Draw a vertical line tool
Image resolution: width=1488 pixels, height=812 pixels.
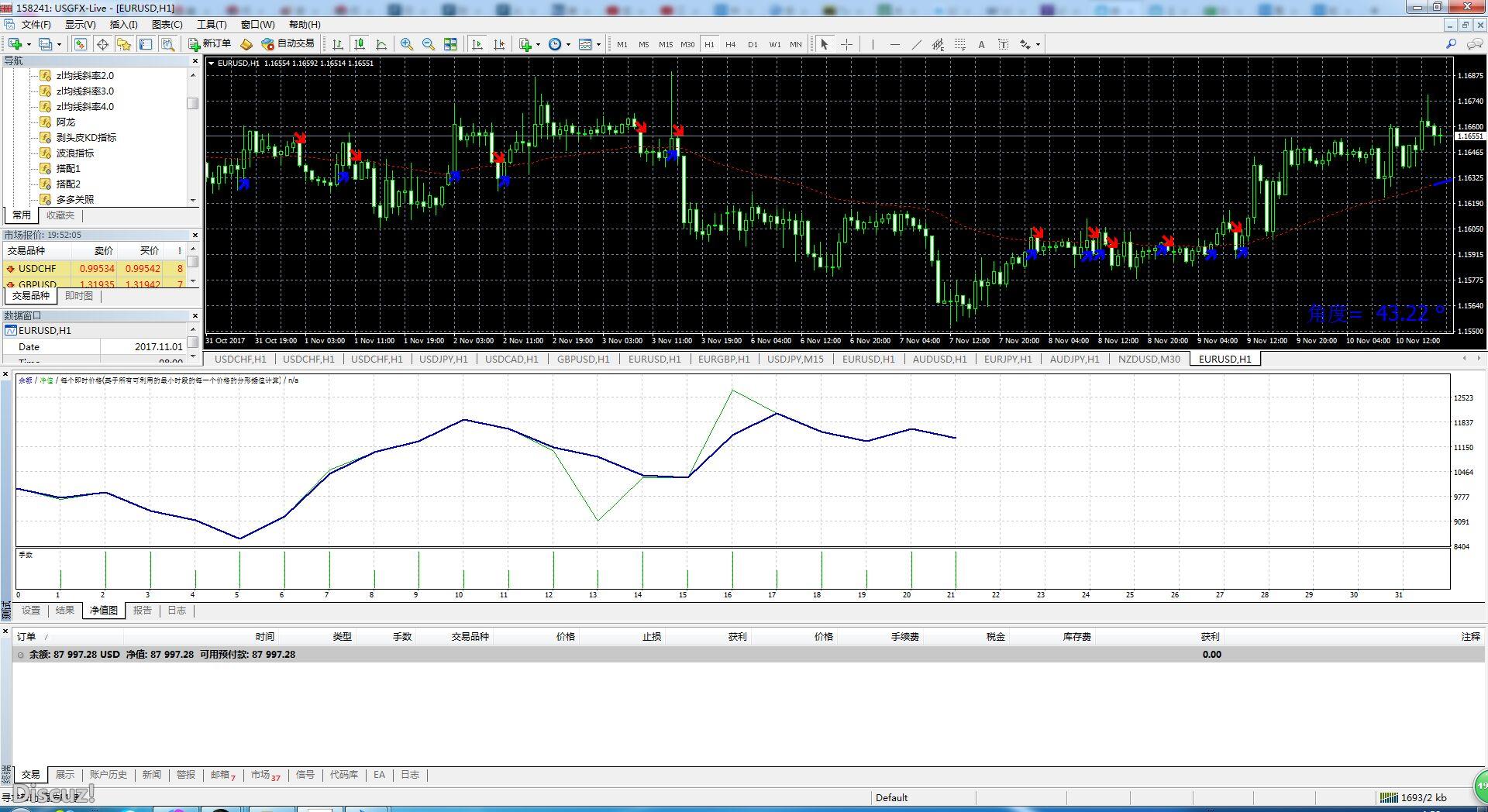pos(873,44)
